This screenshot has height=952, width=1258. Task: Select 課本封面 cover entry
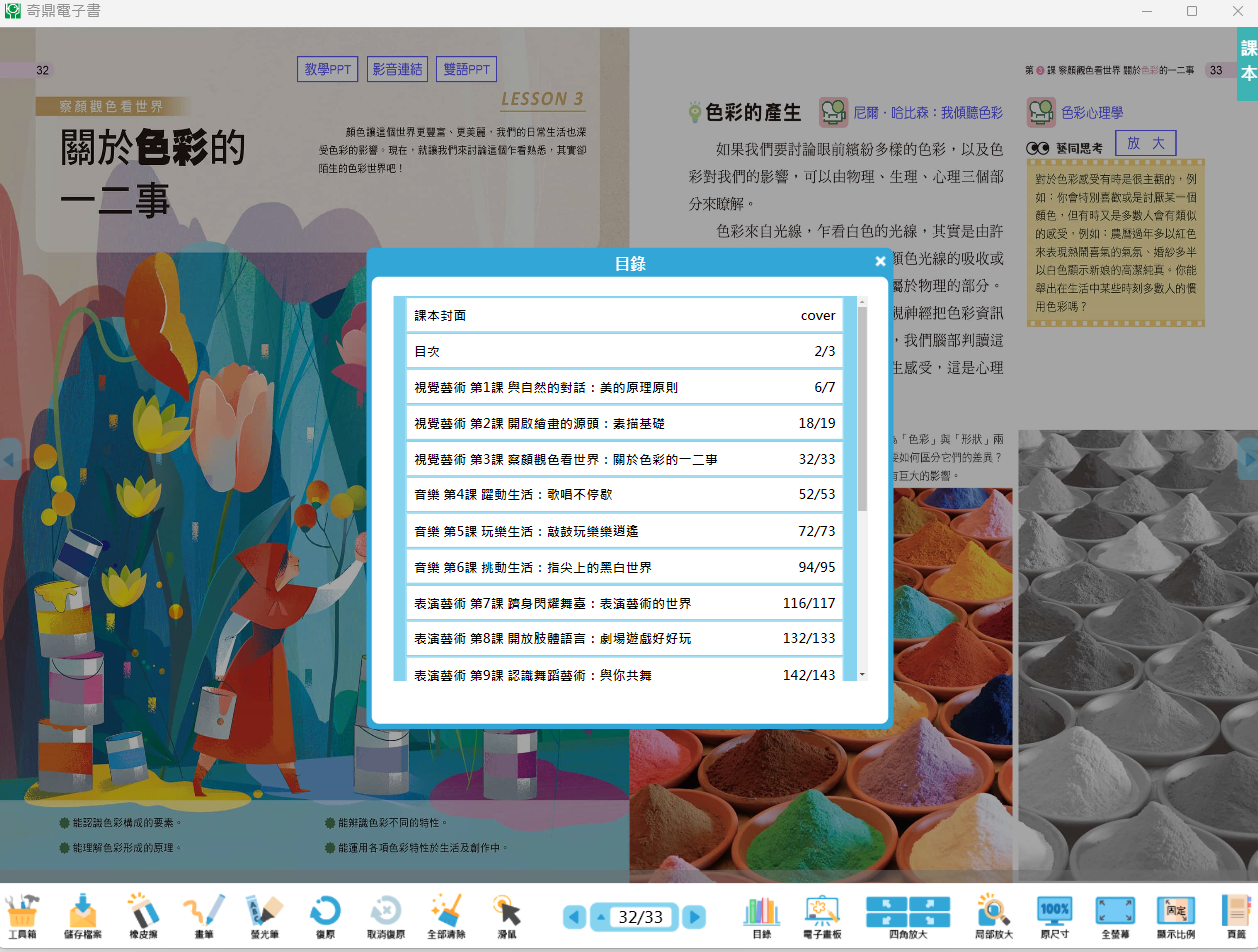coord(625,315)
